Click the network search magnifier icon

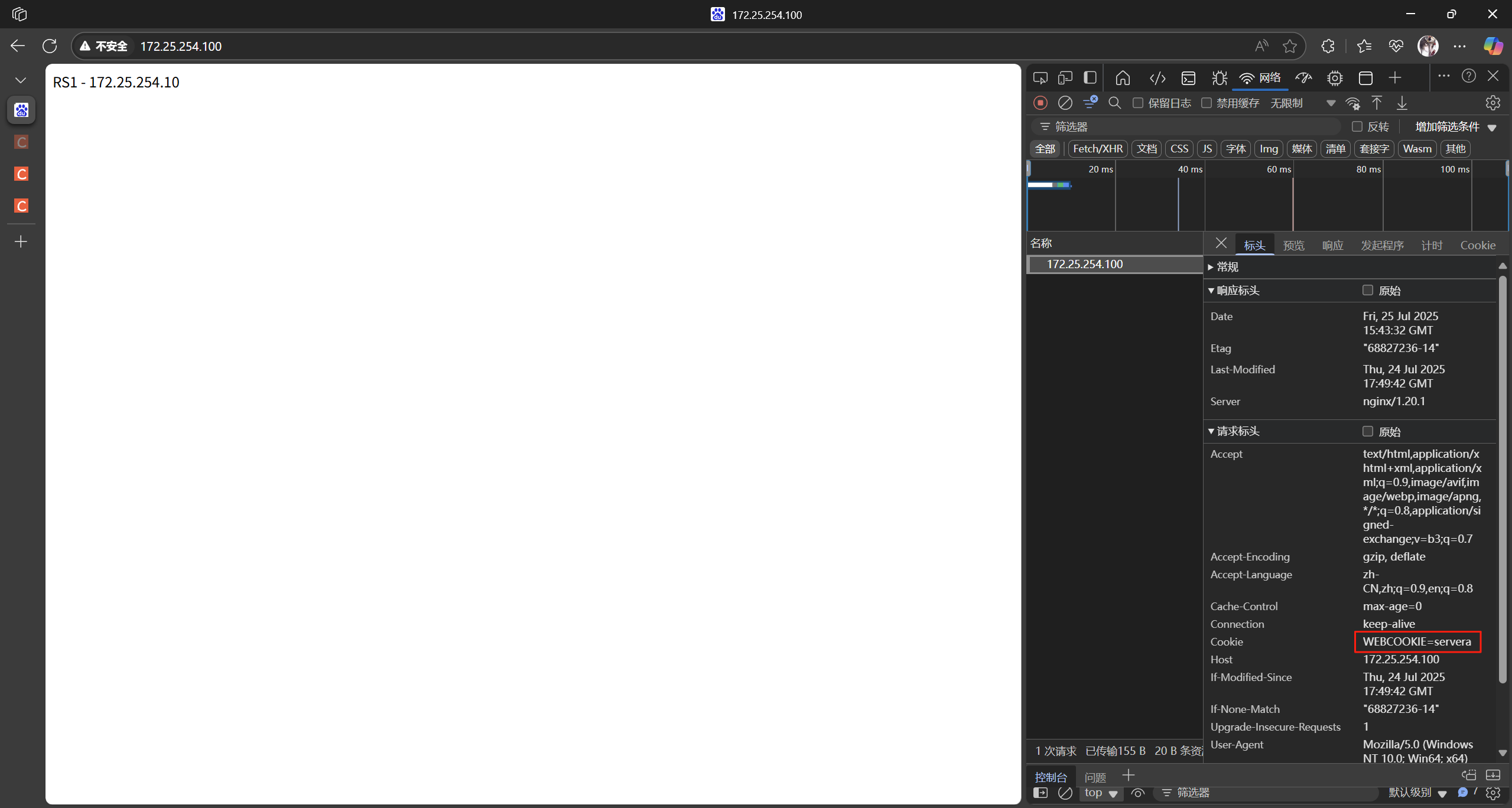1115,103
